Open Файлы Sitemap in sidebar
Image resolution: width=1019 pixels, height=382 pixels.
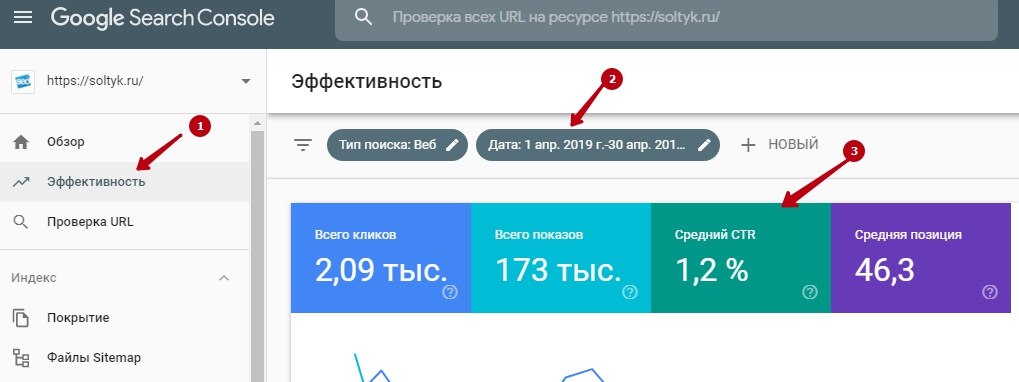[x=125, y=358]
